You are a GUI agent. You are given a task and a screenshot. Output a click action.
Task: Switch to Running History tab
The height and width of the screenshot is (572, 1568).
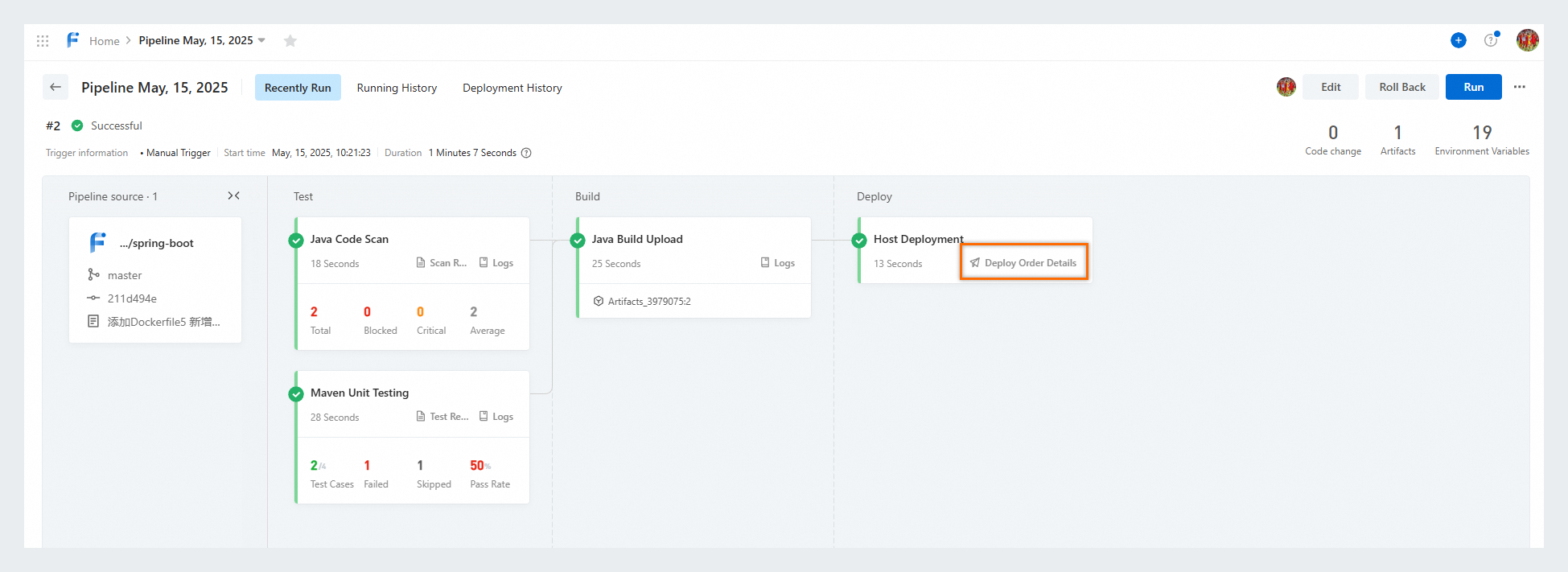[x=397, y=88]
